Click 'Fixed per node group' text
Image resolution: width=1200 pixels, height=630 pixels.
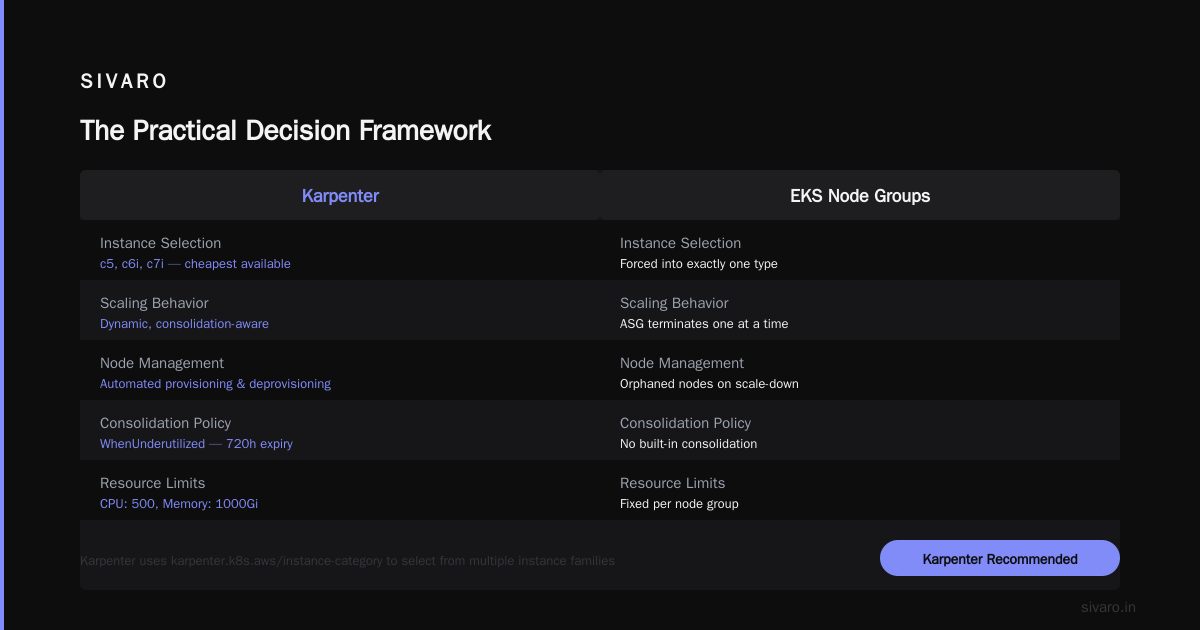679,504
